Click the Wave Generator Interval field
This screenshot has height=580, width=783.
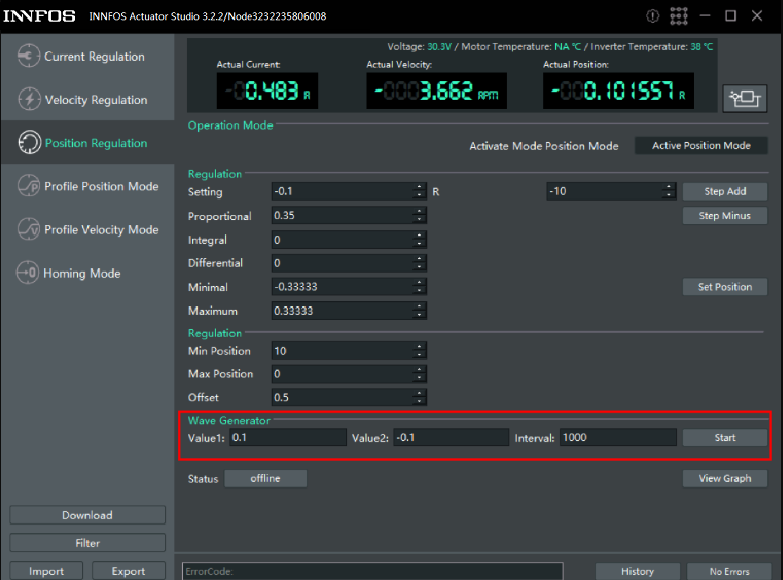pos(617,437)
